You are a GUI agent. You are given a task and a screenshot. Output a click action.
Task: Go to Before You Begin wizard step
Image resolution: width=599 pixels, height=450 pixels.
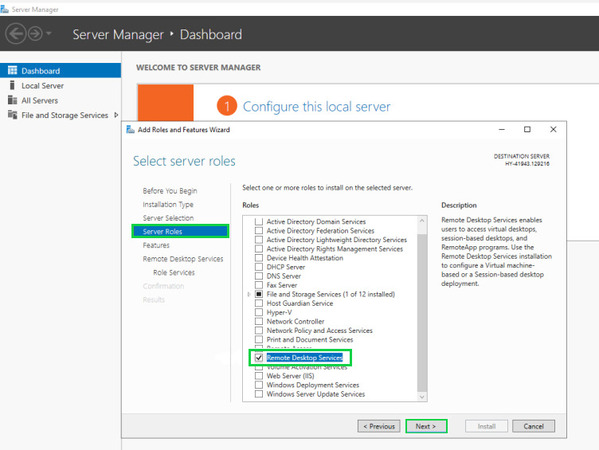pos(170,191)
